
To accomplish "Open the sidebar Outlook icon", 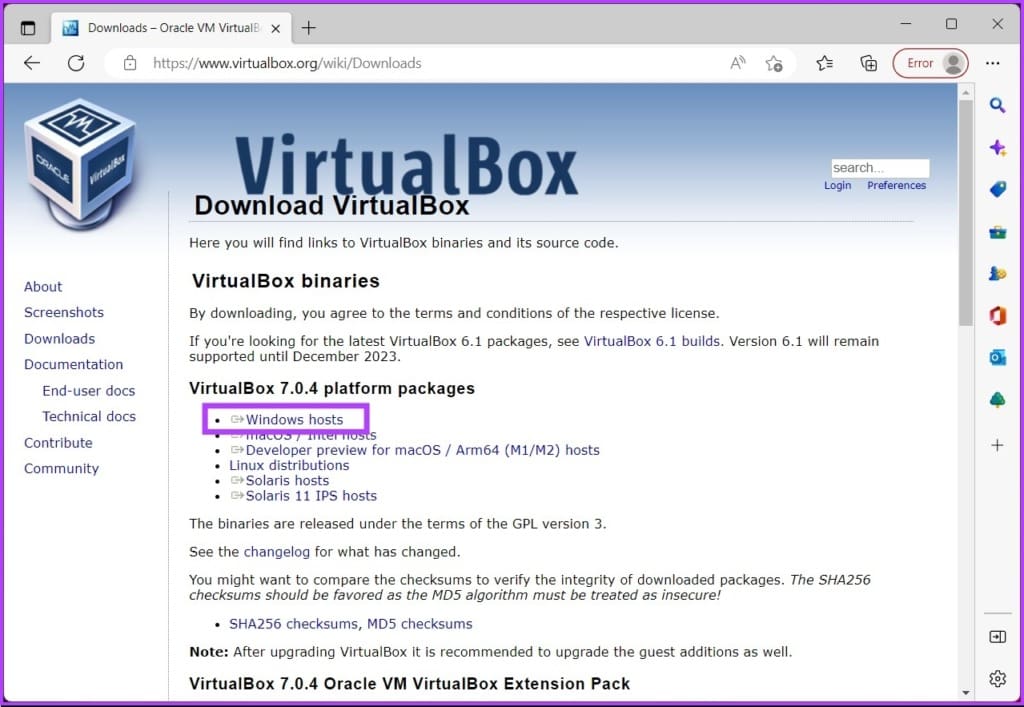I will [x=997, y=358].
